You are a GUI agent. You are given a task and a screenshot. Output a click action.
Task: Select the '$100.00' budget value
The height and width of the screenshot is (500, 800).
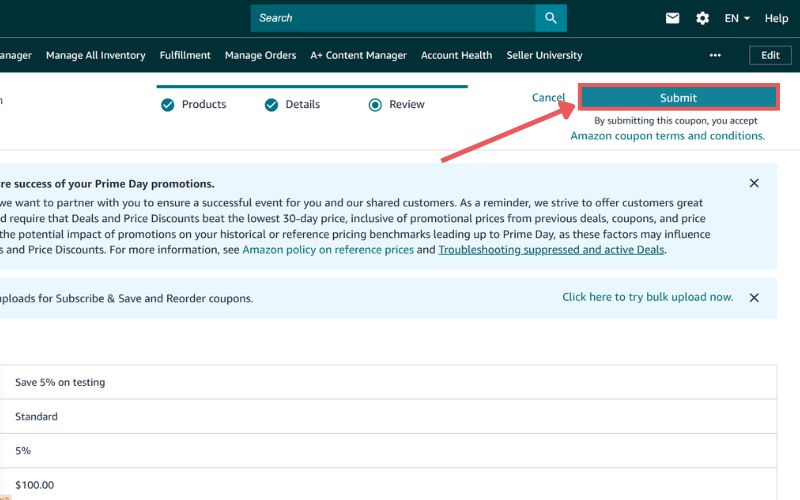coord(34,485)
